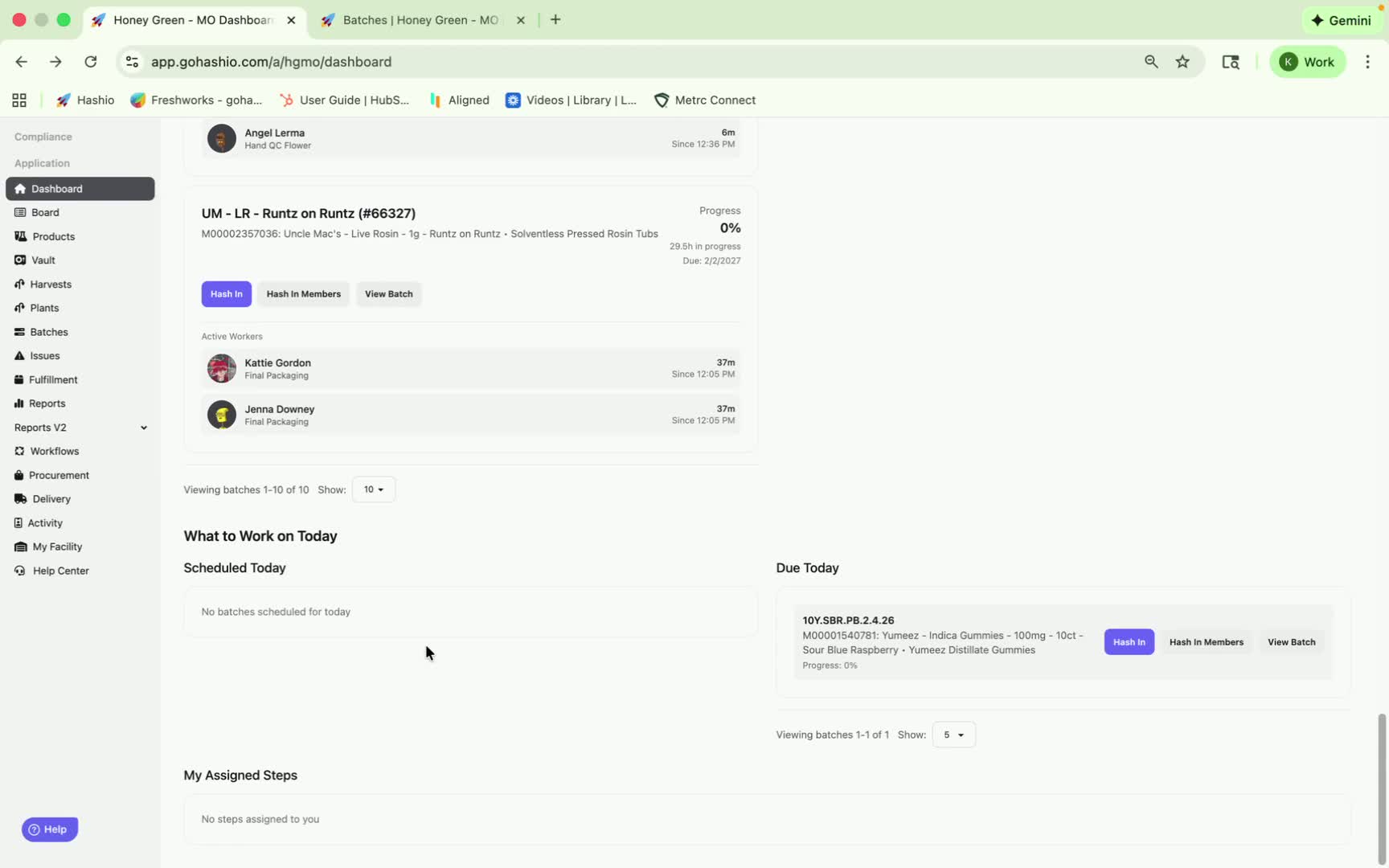The height and width of the screenshot is (868, 1389).
Task: Open the Aligned bookmark
Action: coord(459,100)
